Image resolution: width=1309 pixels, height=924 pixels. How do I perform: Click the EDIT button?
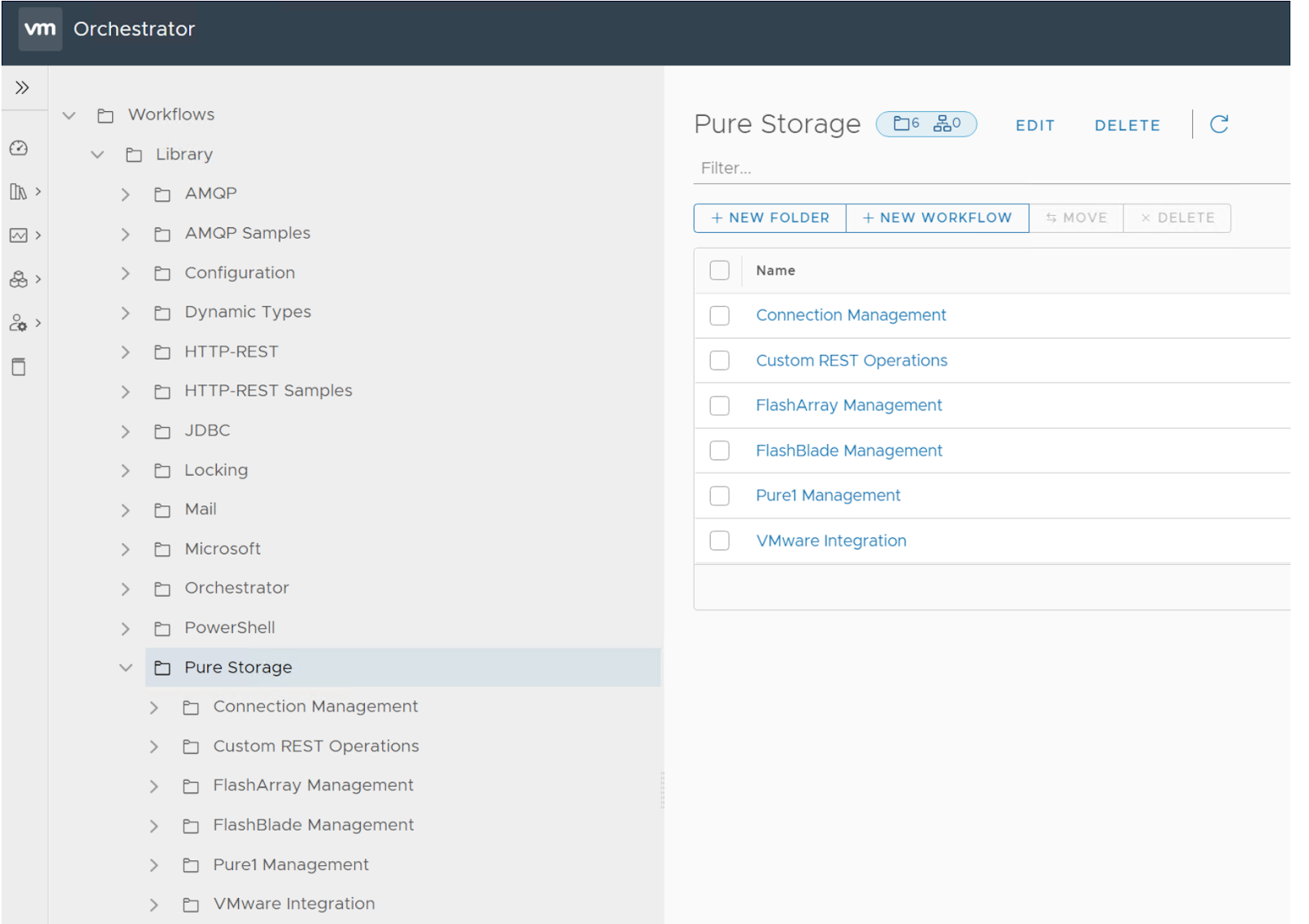(1035, 125)
